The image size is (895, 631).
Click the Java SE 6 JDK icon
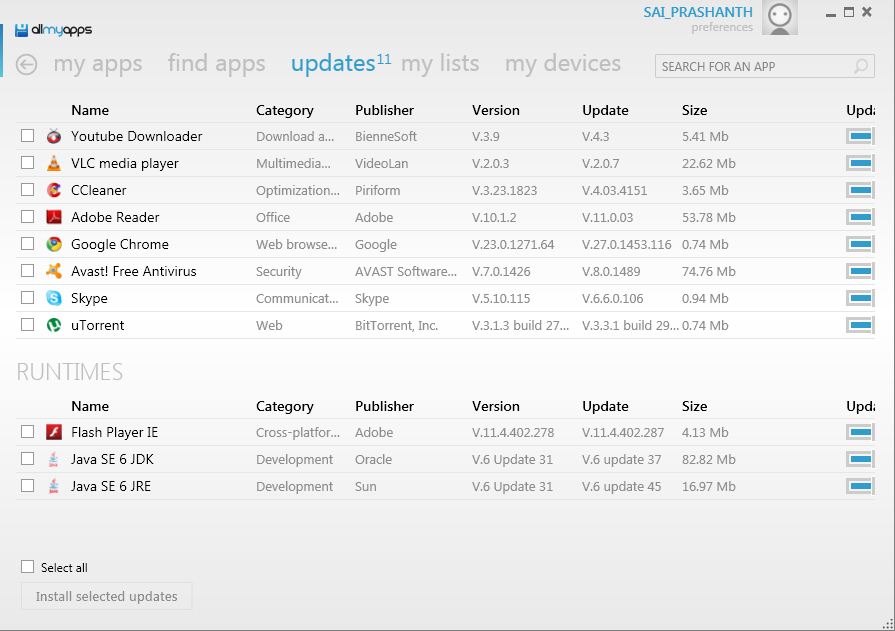[52, 459]
